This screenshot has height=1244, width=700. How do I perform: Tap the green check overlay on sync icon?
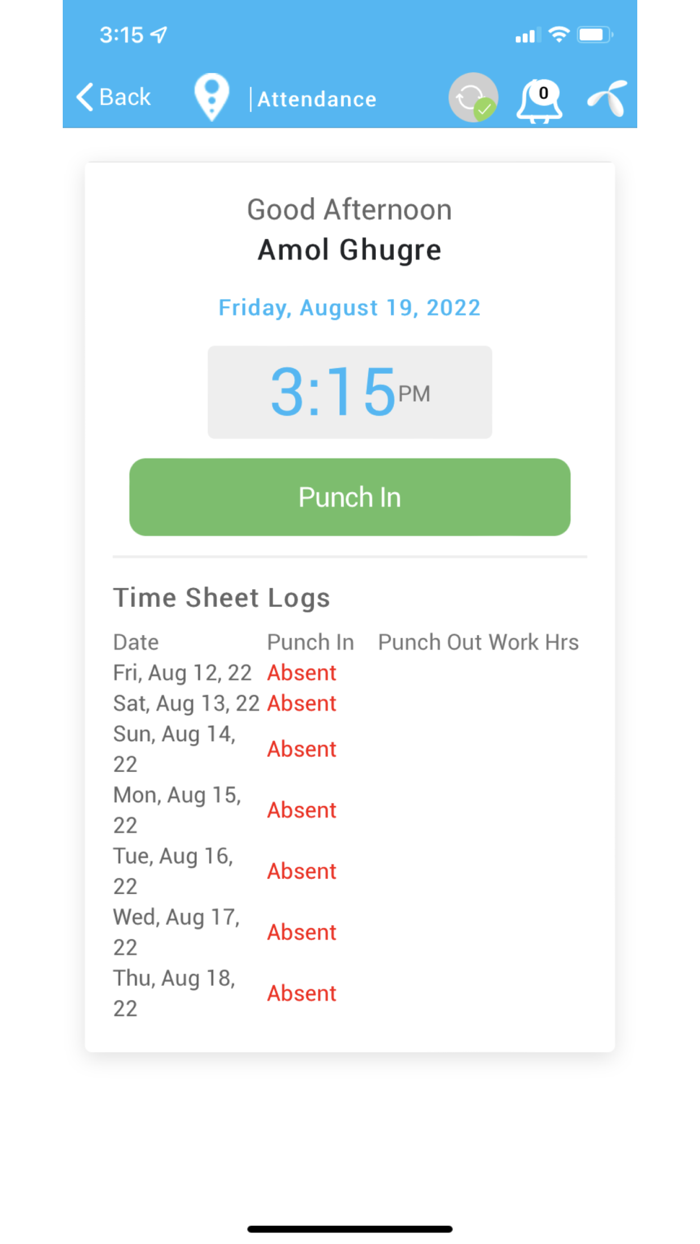click(487, 110)
